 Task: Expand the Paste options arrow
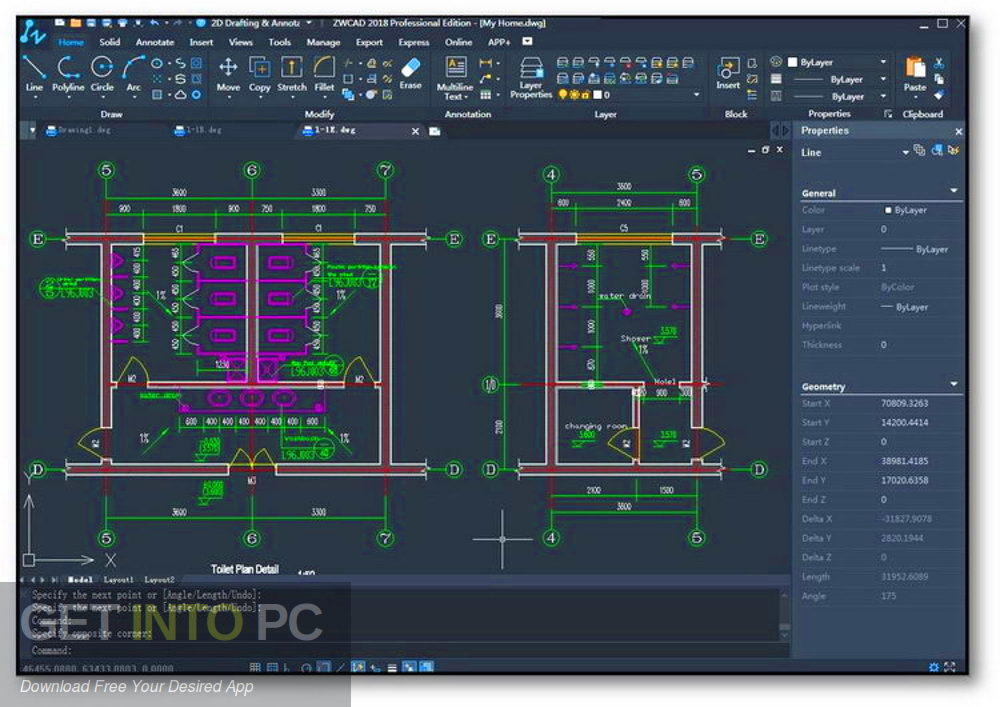[x=915, y=97]
